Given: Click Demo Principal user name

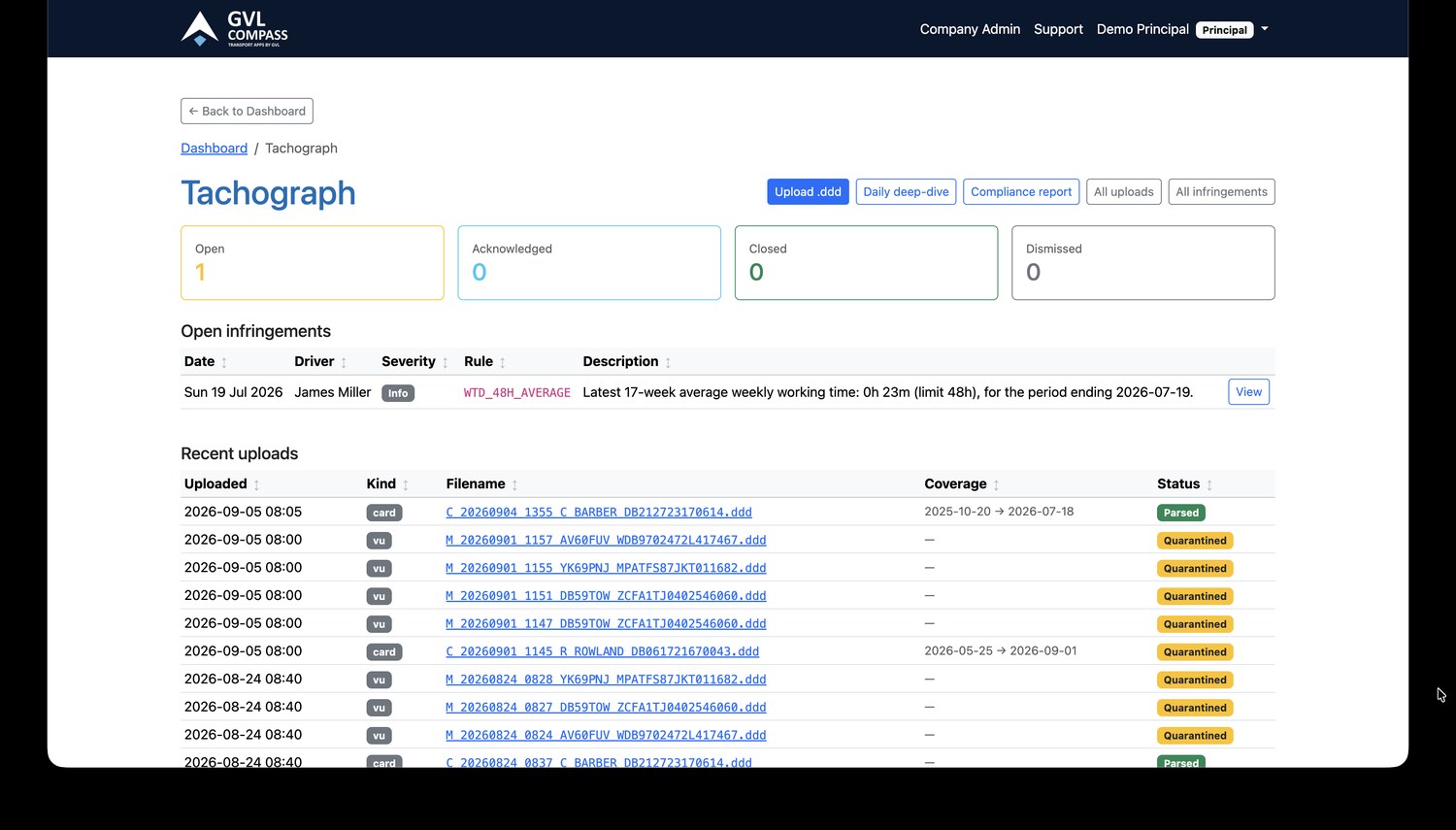Looking at the screenshot, I should pos(1142,29).
